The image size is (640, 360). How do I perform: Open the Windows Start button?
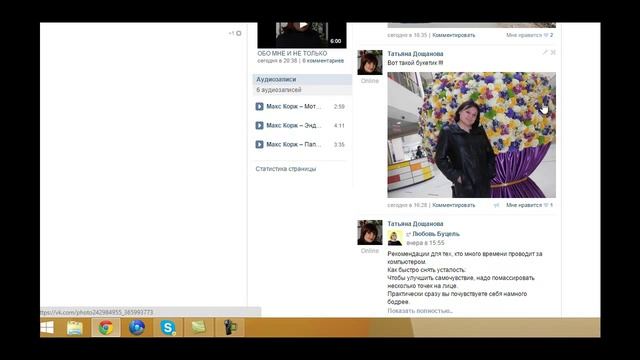pyautogui.click(x=47, y=327)
